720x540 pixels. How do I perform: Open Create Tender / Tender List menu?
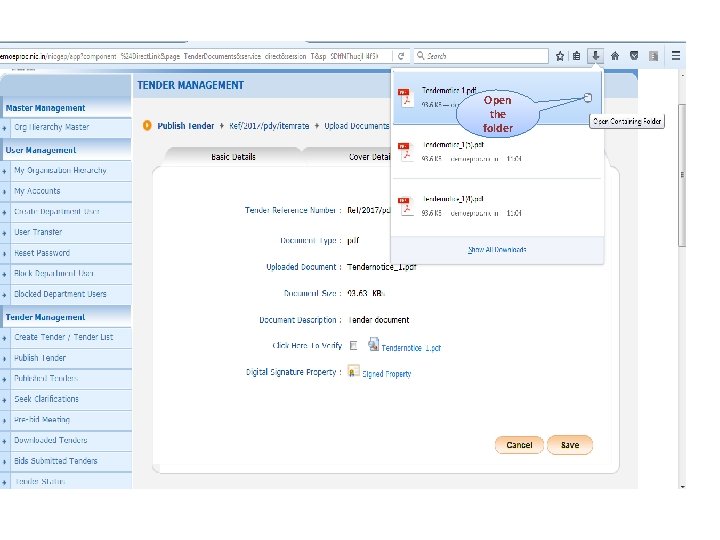(x=66, y=337)
